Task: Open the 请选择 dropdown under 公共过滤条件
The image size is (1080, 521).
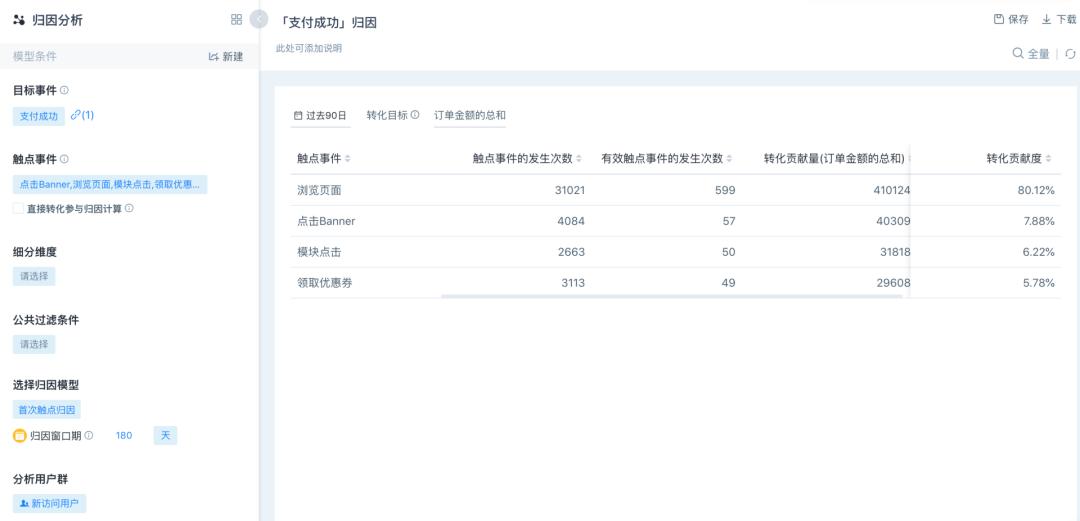Action: click(34, 345)
